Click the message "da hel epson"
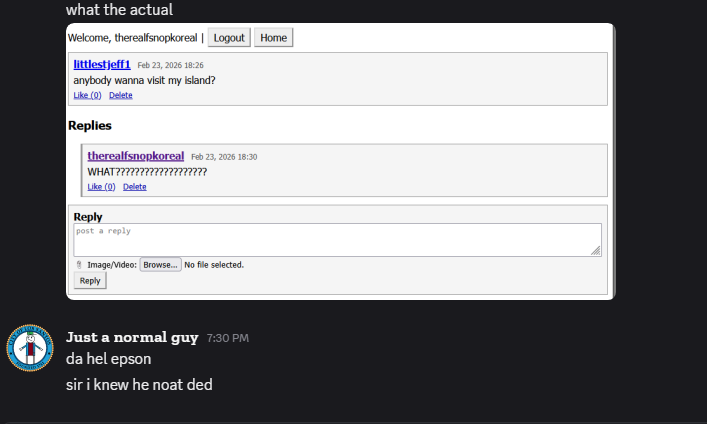Image resolution: width=707 pixels, height=424 pixels. click(109, 360)
